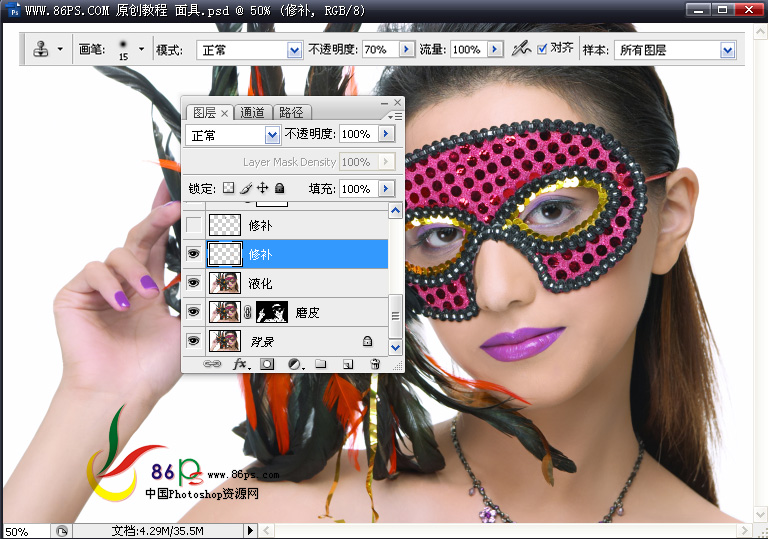Image resolution: width=768 pixels, height=539 pixels.
Task: Click the link layers icon
Action: tap(212, 365)
